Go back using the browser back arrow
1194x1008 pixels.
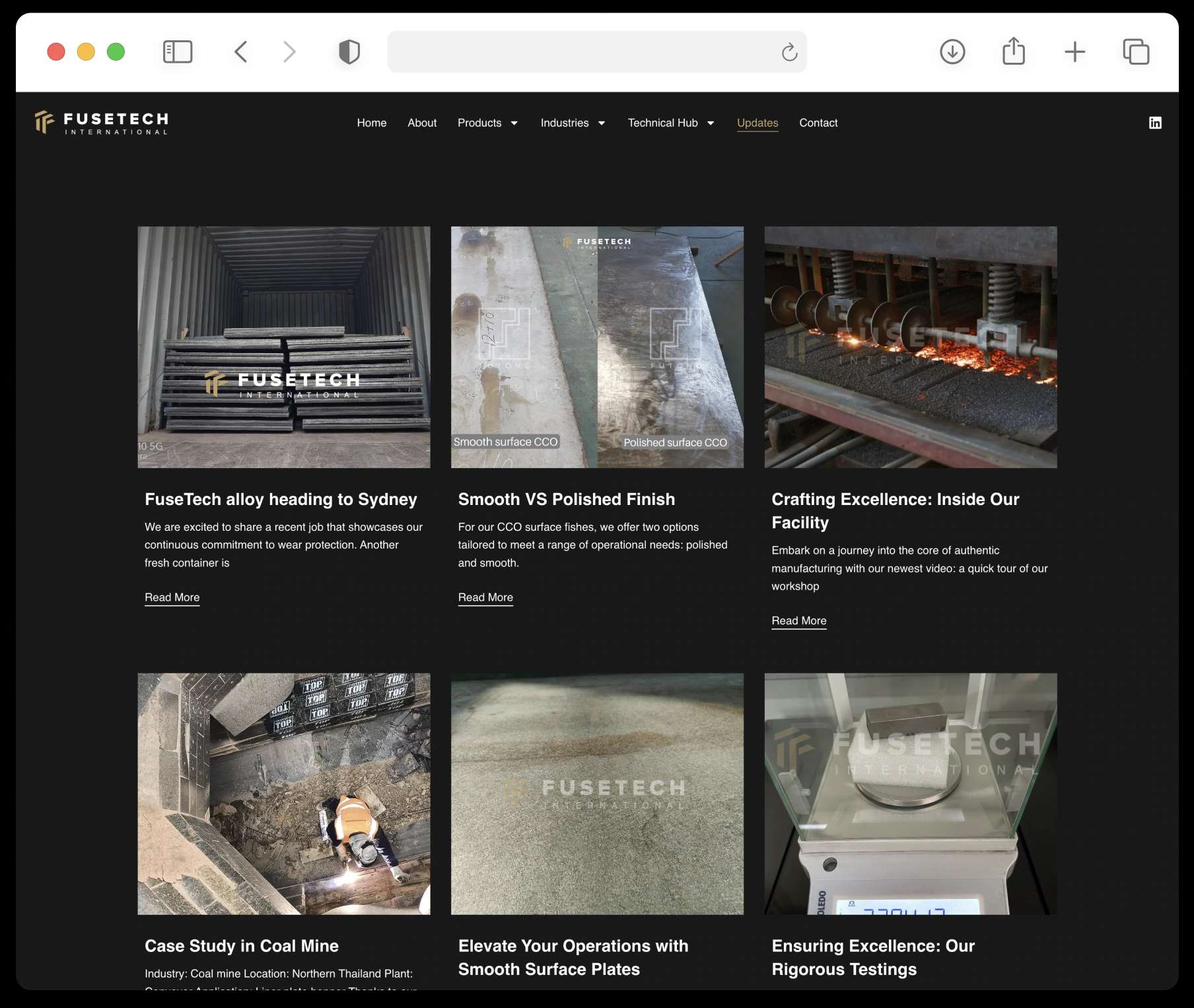pos(241,51)
